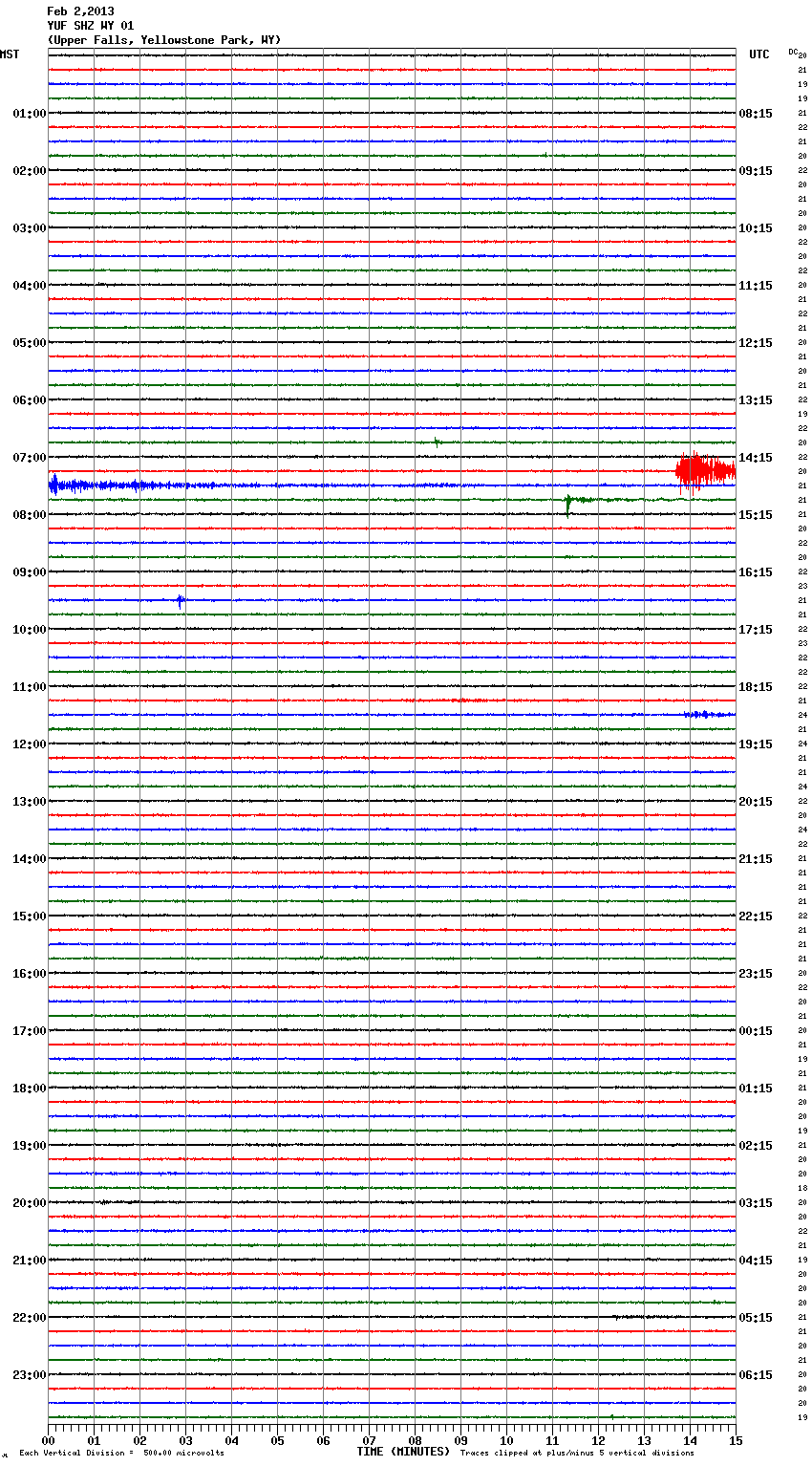
Task: Select the 21:00 MST row label
Action: click(x=30, y=1261)
